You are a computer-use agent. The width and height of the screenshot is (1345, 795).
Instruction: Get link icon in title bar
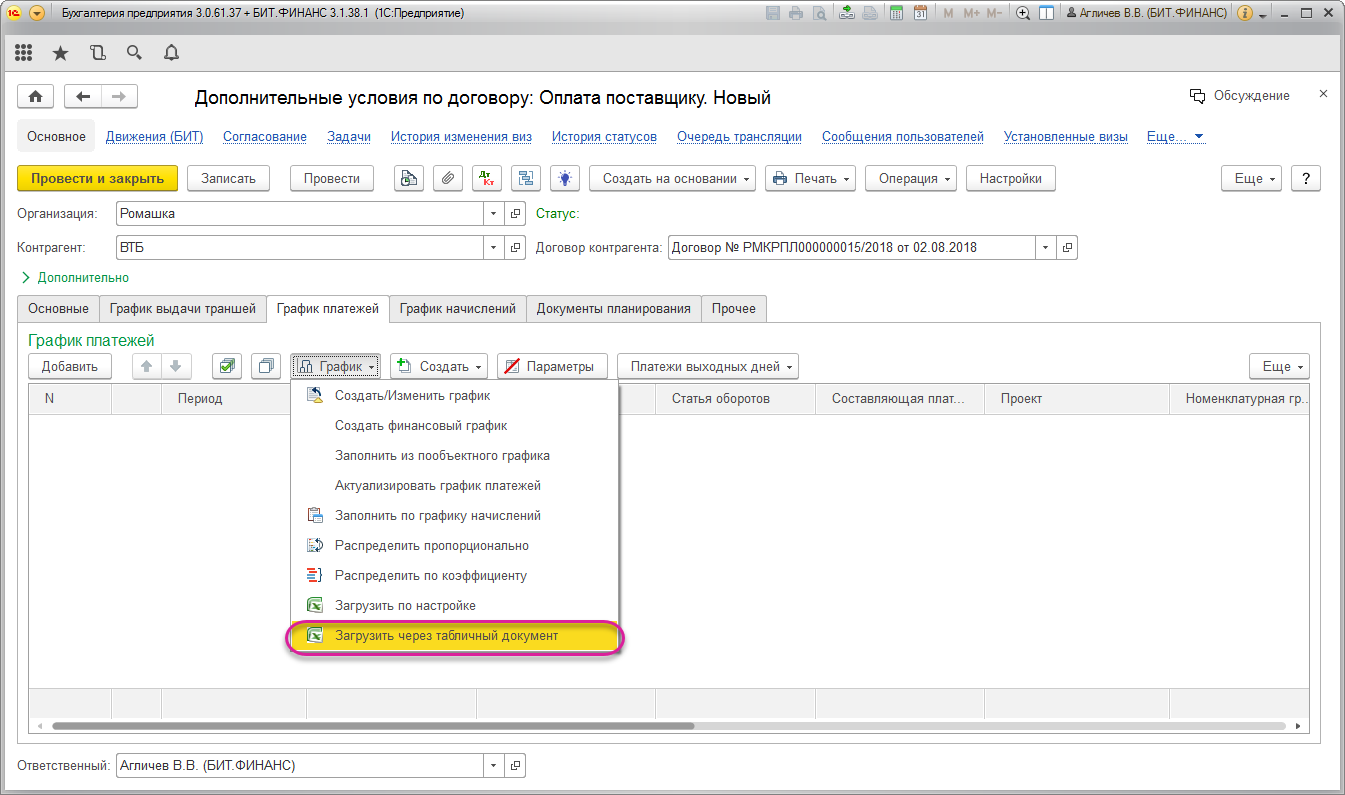[846, 13]
